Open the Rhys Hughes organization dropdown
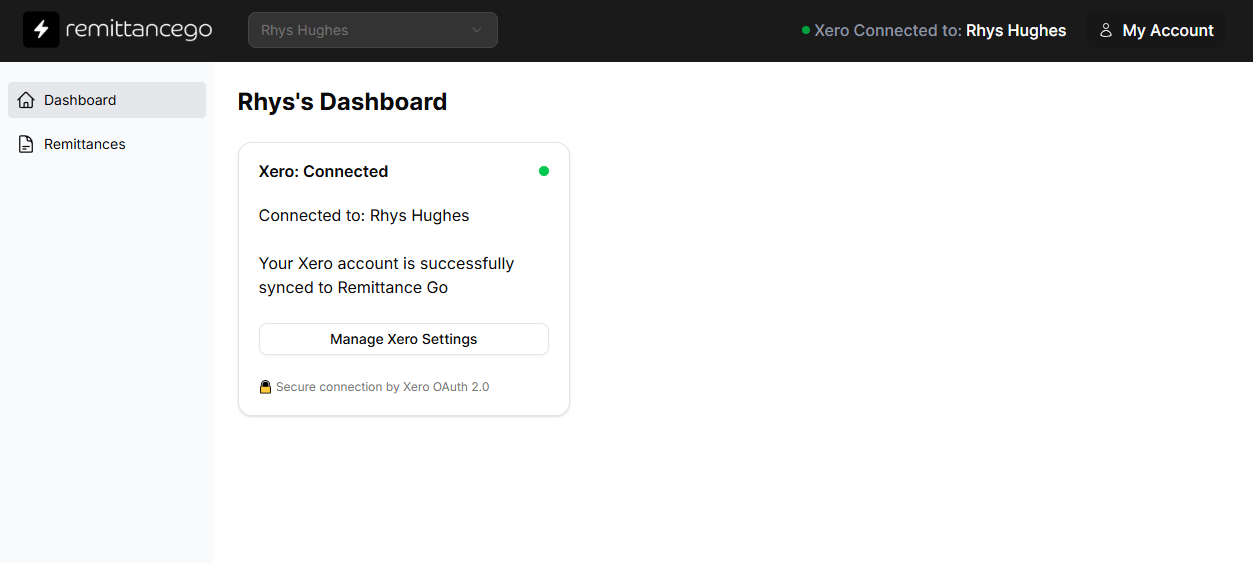Image resolution: width=1253 pixels, height=563 pixels. coord(372,30)
